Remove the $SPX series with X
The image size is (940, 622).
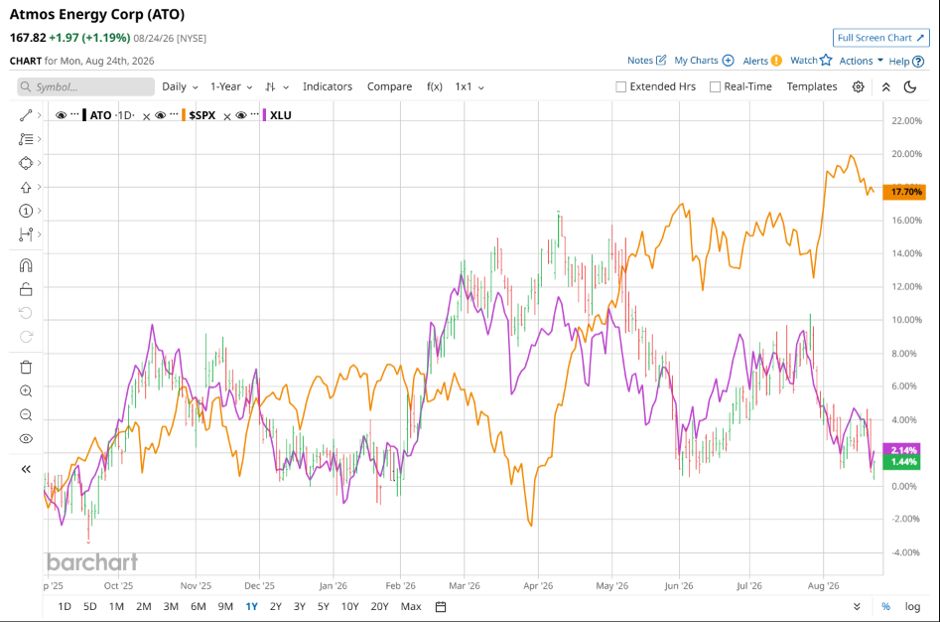click(x=227, y=117)
